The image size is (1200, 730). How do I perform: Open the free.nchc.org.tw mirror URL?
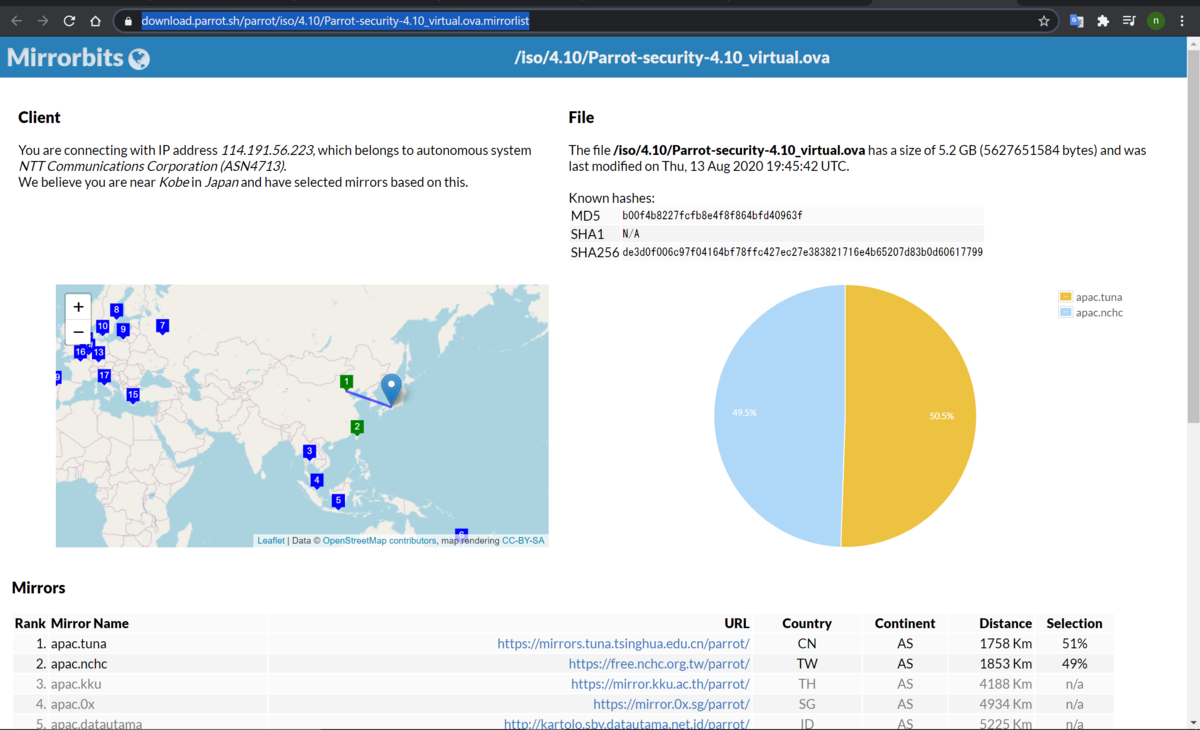pos(659,664)
